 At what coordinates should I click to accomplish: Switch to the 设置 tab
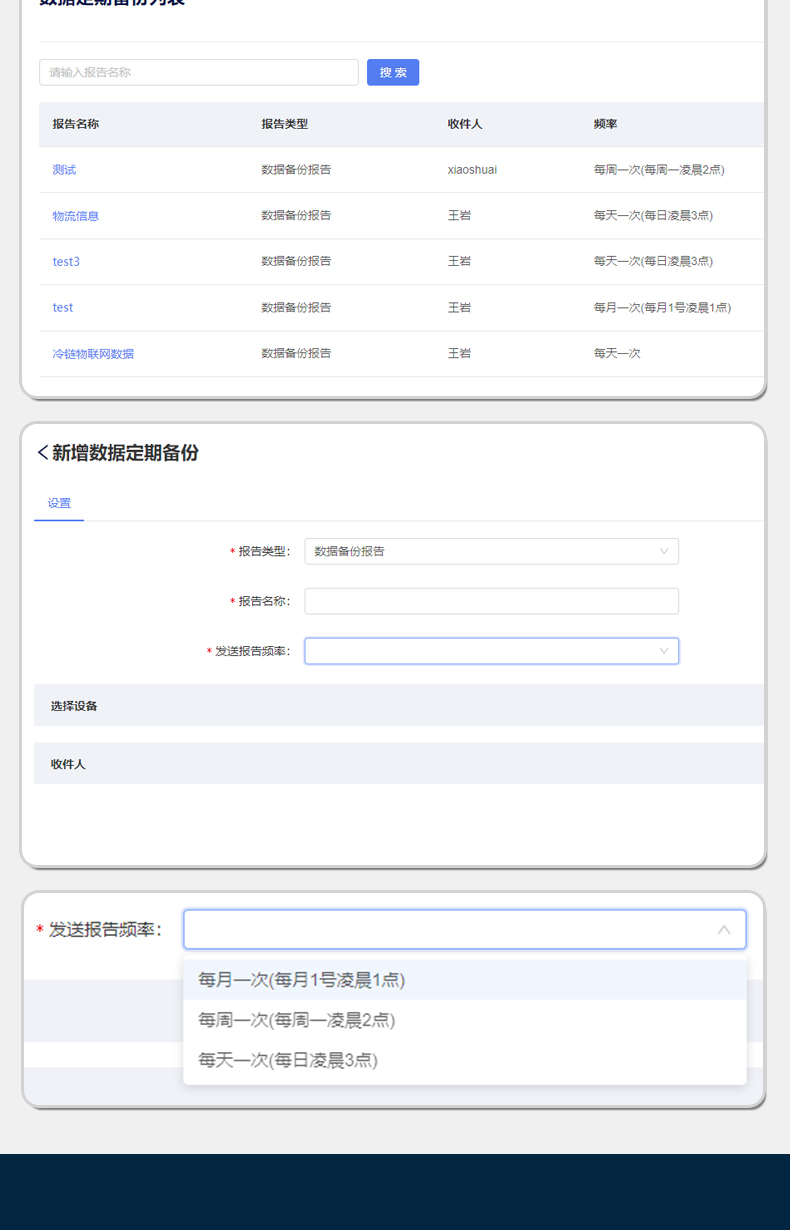coord(59,503)
